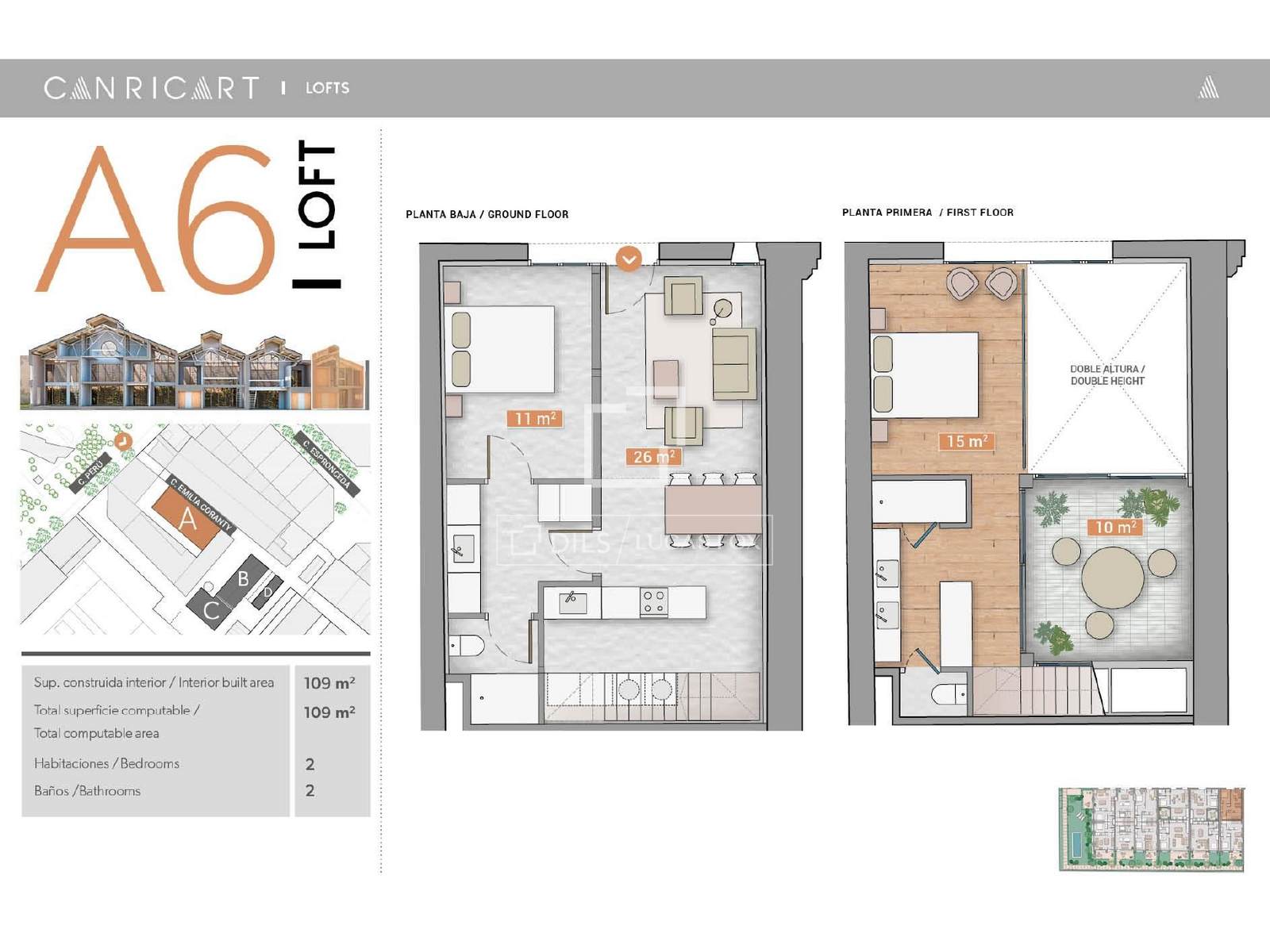Click the dining table on the ground floor

tap(713, 509)
